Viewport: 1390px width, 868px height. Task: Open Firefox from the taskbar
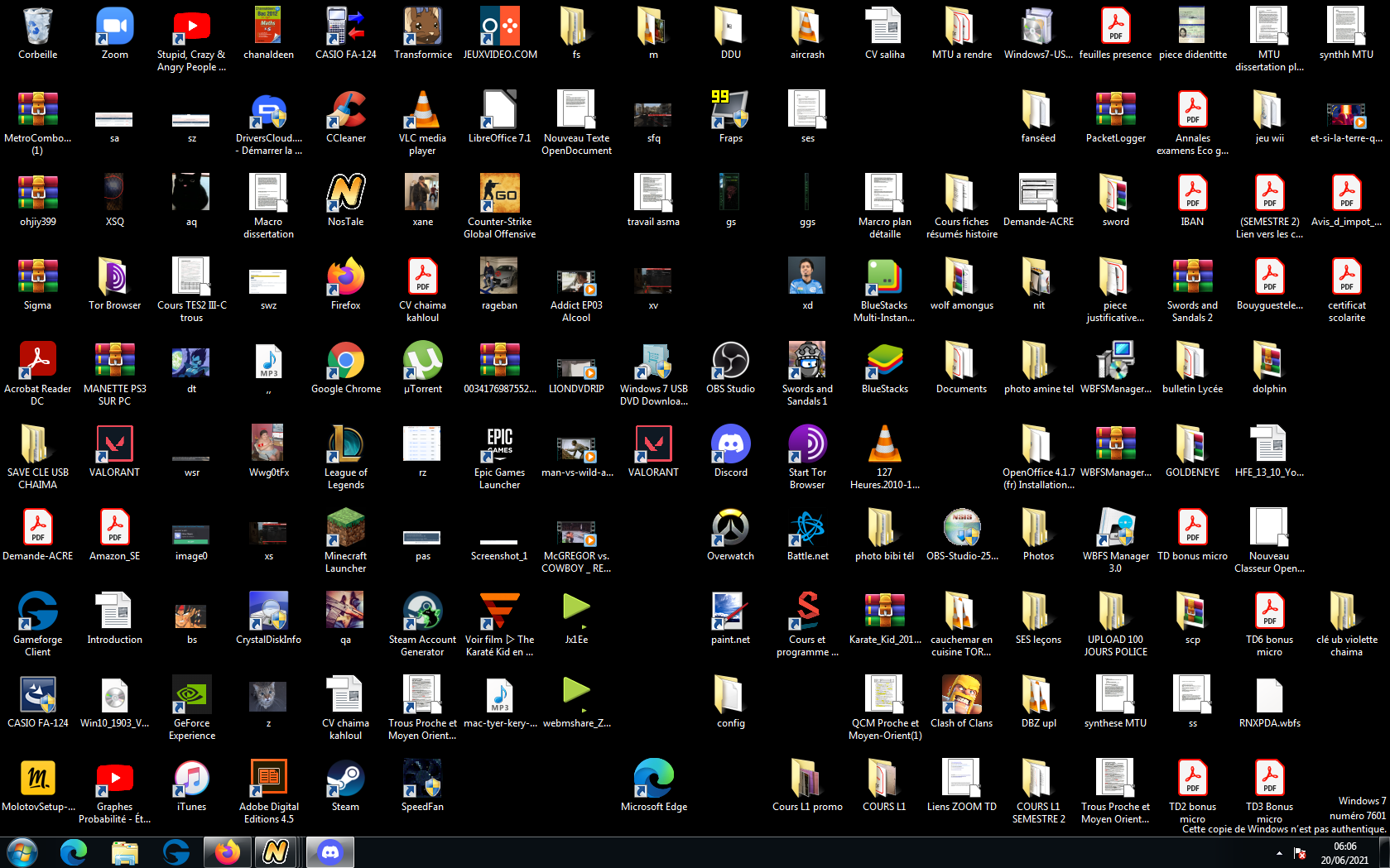(x=228, y=852)
